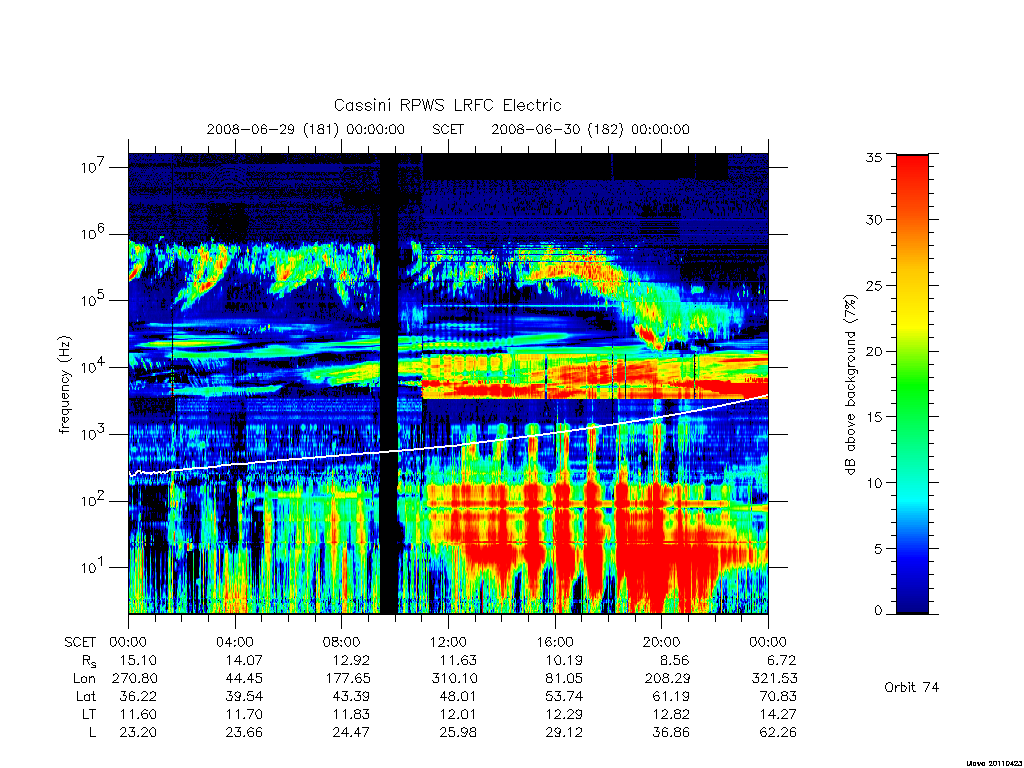Click the "Lon" row label
This screenshot has width=1024, height=768.
click(84, 679)
